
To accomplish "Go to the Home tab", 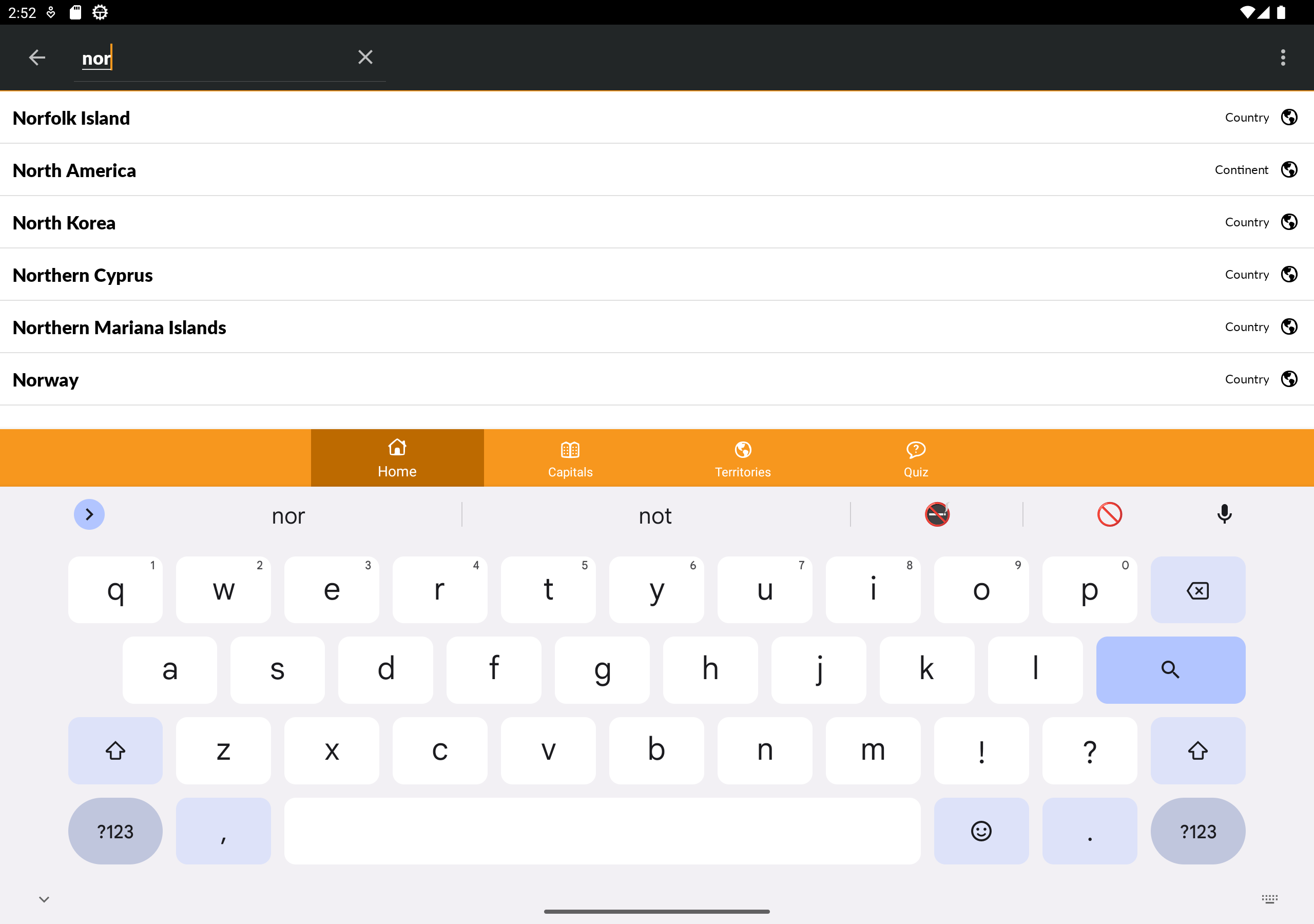I will [x=397, y=458].
